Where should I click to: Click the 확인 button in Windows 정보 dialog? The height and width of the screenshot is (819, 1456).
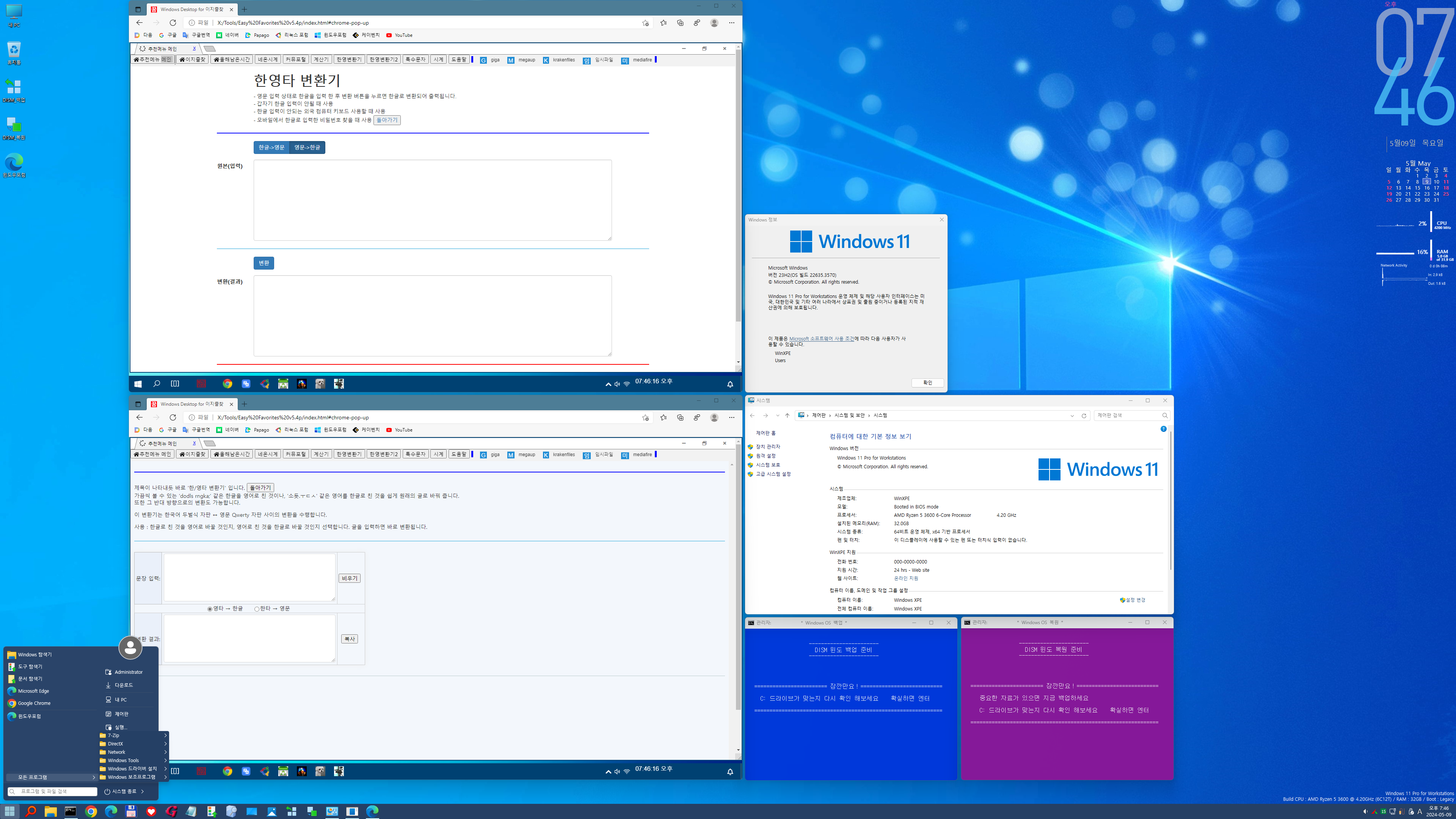point(927,383)
